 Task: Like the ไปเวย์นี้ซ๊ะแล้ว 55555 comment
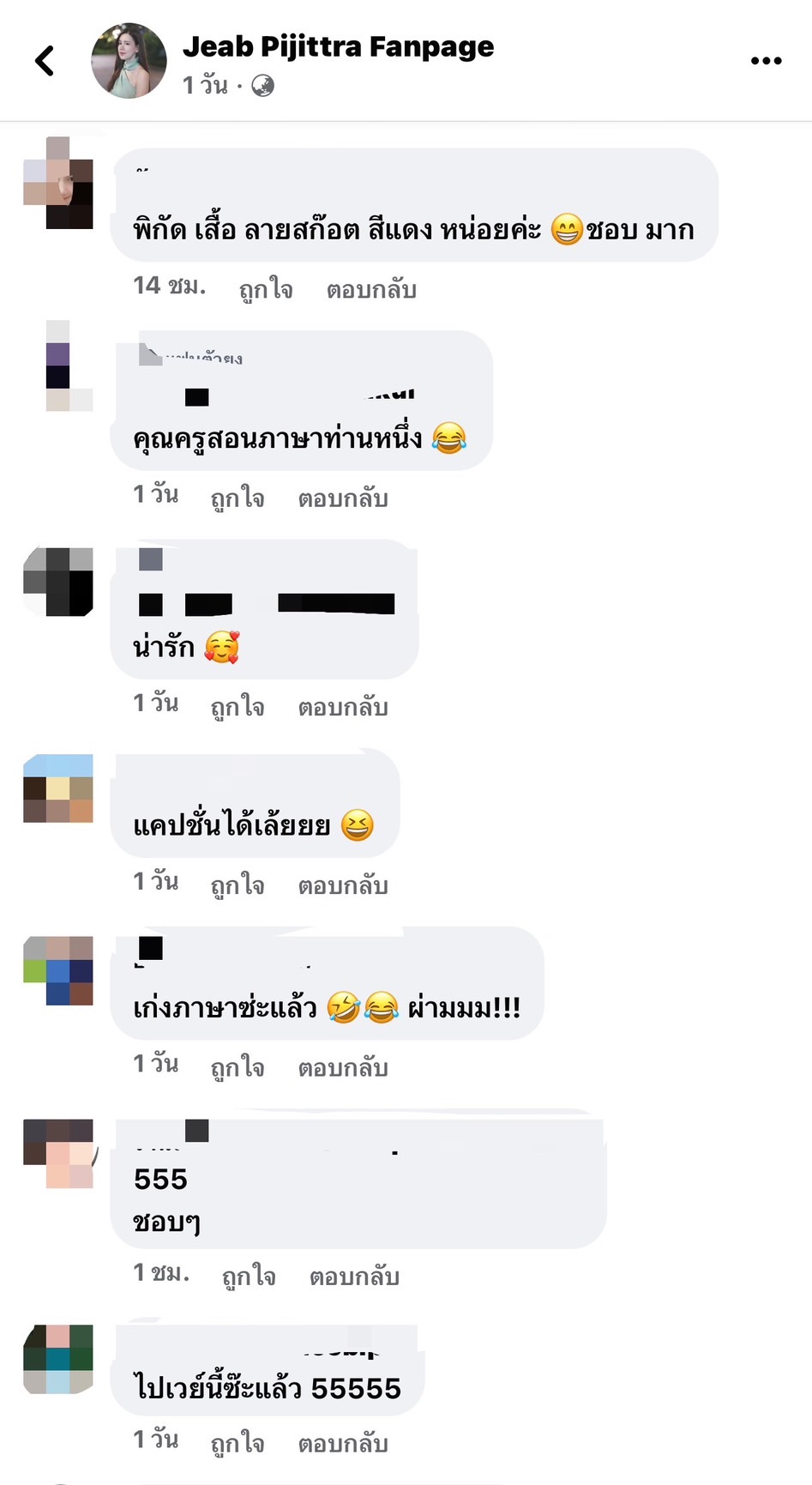(x=238, y=1443)
